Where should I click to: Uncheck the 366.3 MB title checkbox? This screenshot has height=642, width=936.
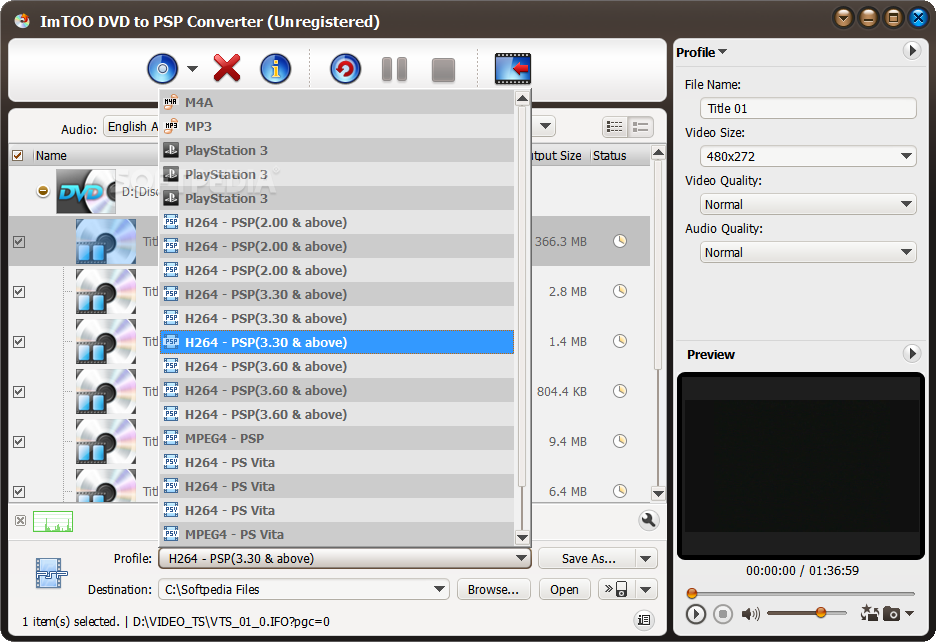(19, 242)
